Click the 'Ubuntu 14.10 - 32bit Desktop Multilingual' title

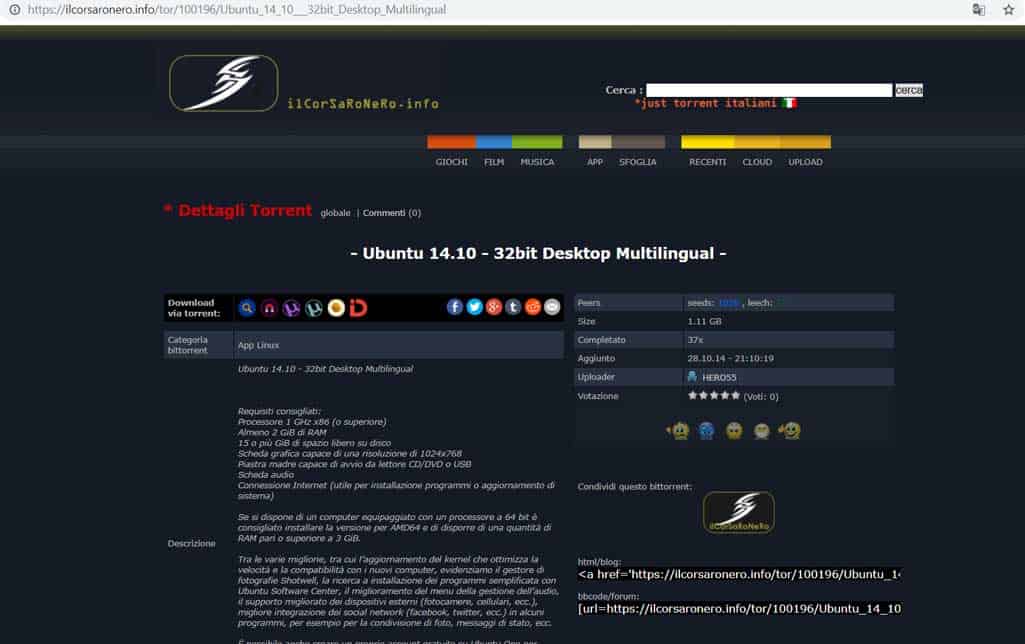(x=538, y=253)
